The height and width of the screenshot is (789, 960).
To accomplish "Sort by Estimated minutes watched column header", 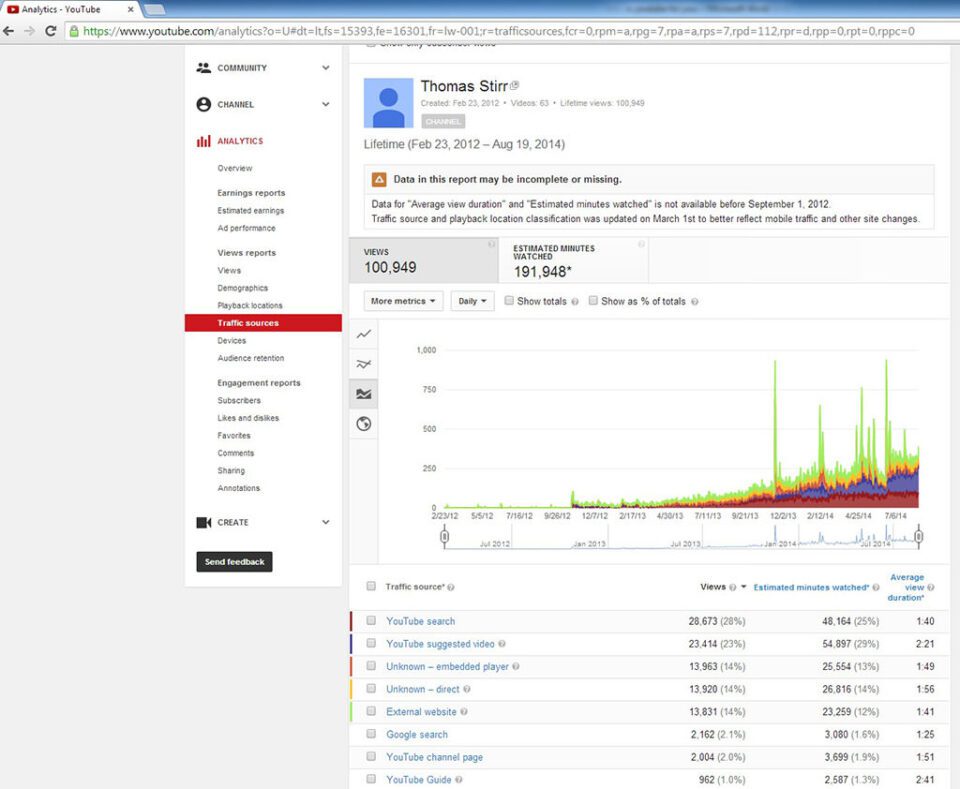I will [x=811, y=588].
